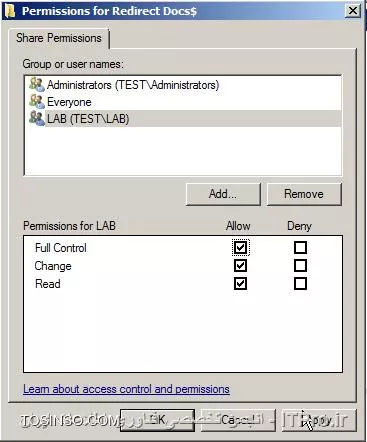The image size is (367, 442).
Task: Close the Permissions for Redirect Docs$ dialog
Action: point(353,11)
